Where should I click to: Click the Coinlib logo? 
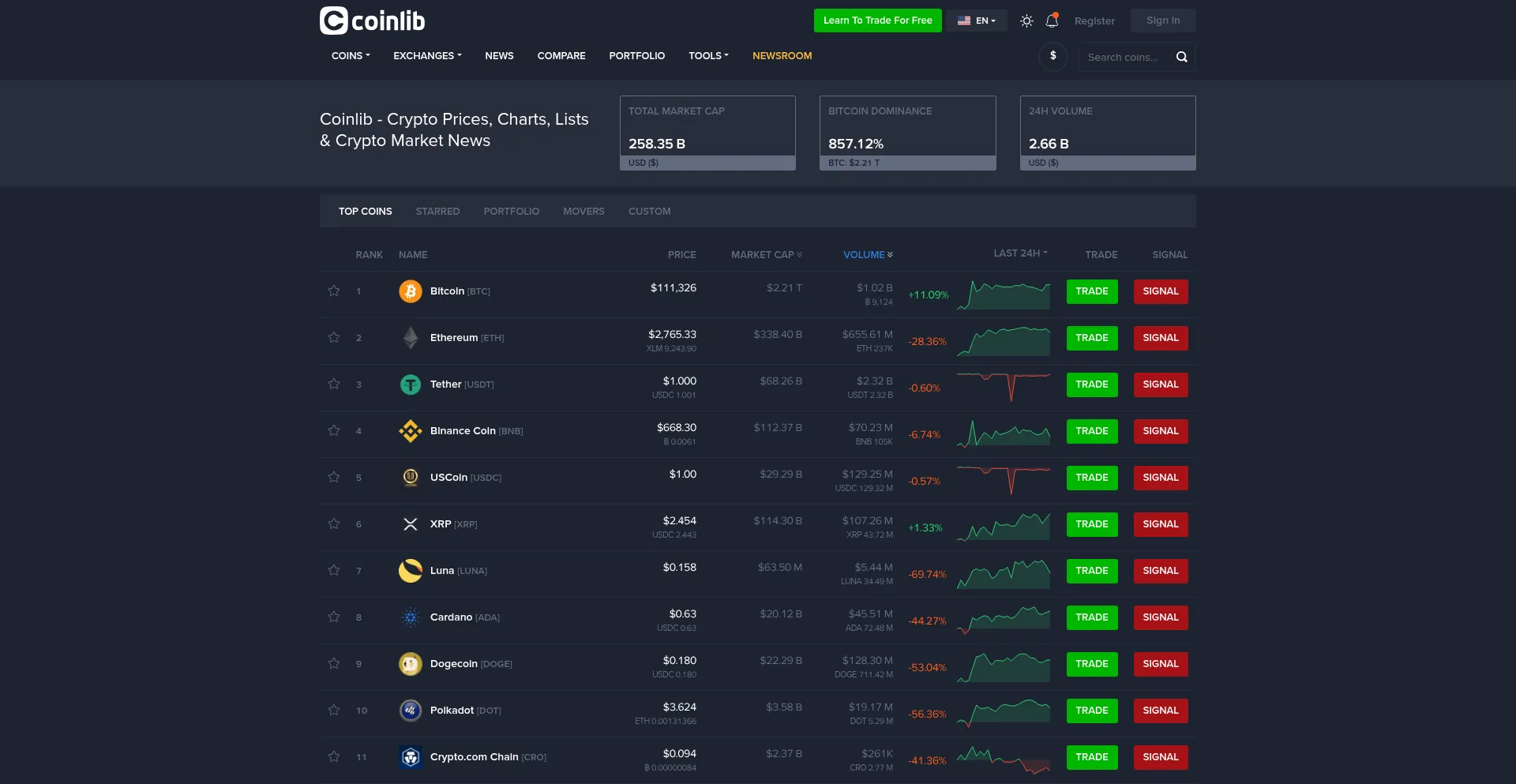point(372,21)
